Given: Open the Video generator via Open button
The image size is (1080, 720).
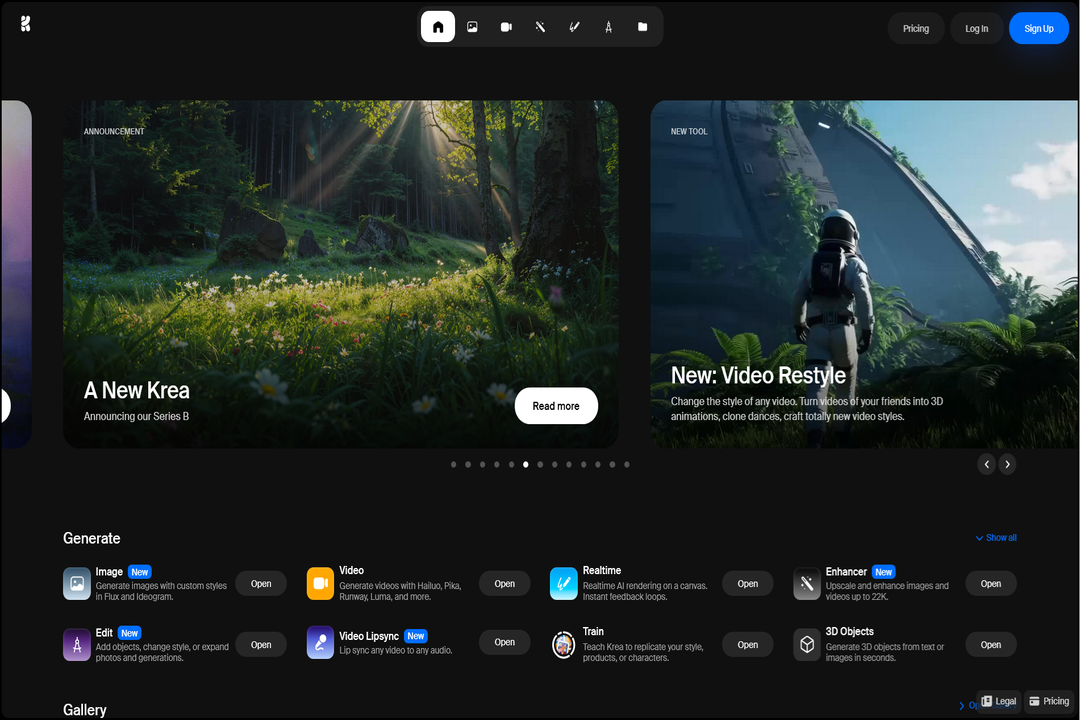Looking at the screenshot, I should point(504,584).
